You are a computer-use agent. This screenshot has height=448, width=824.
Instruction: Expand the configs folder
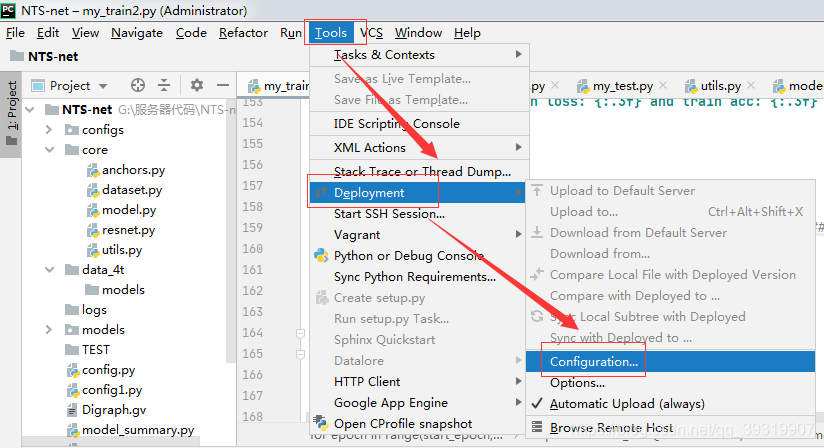50,130
